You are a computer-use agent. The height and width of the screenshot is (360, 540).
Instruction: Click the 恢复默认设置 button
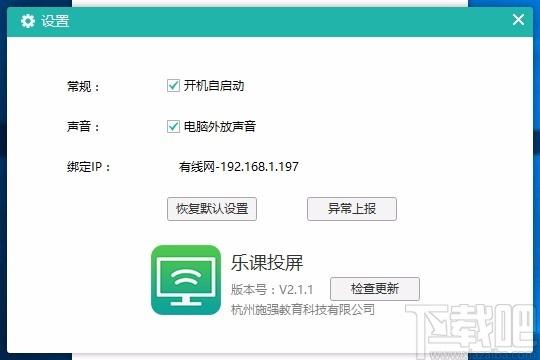[212, 209]
